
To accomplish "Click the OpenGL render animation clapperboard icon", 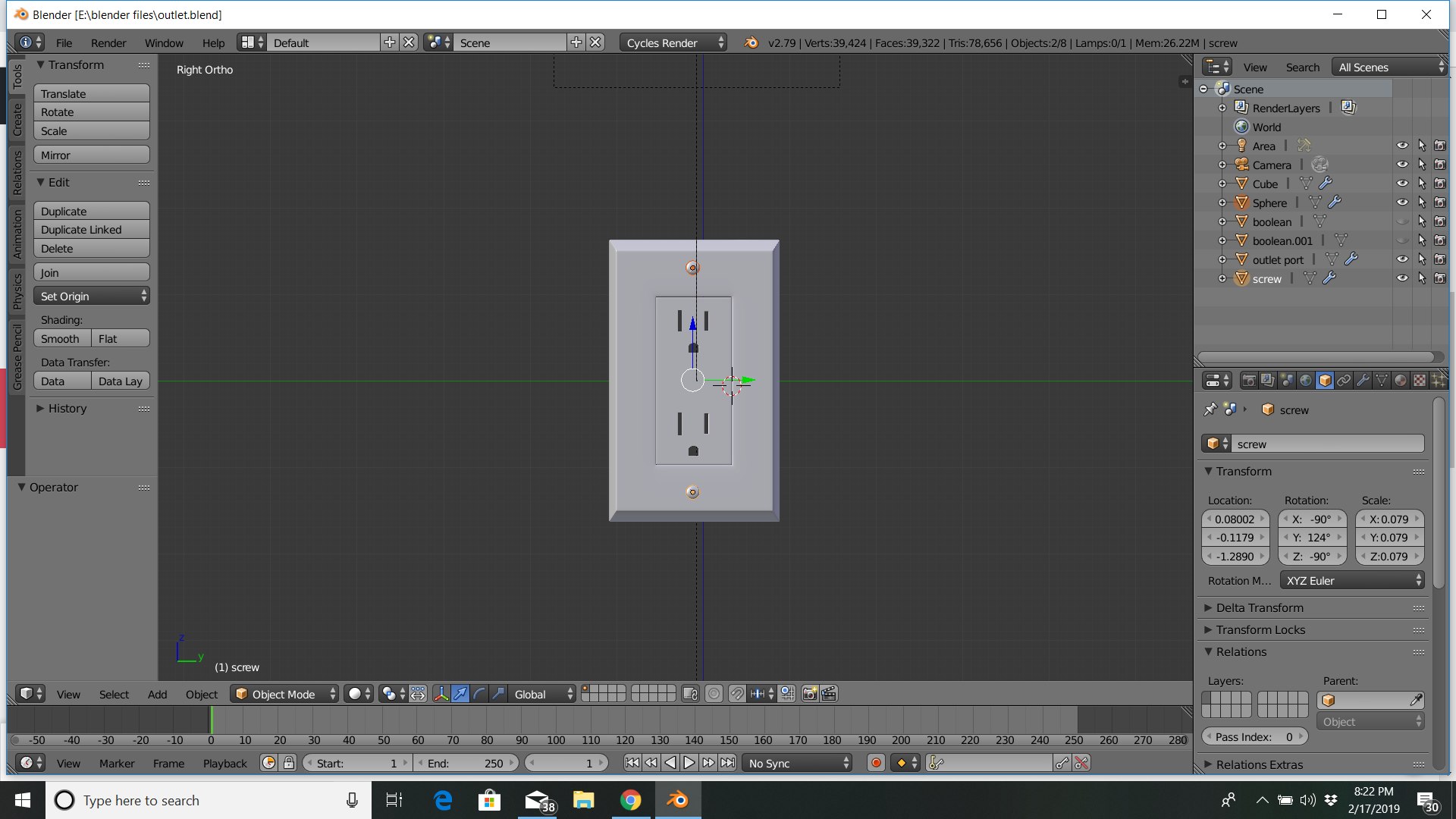I will point(829,694).
